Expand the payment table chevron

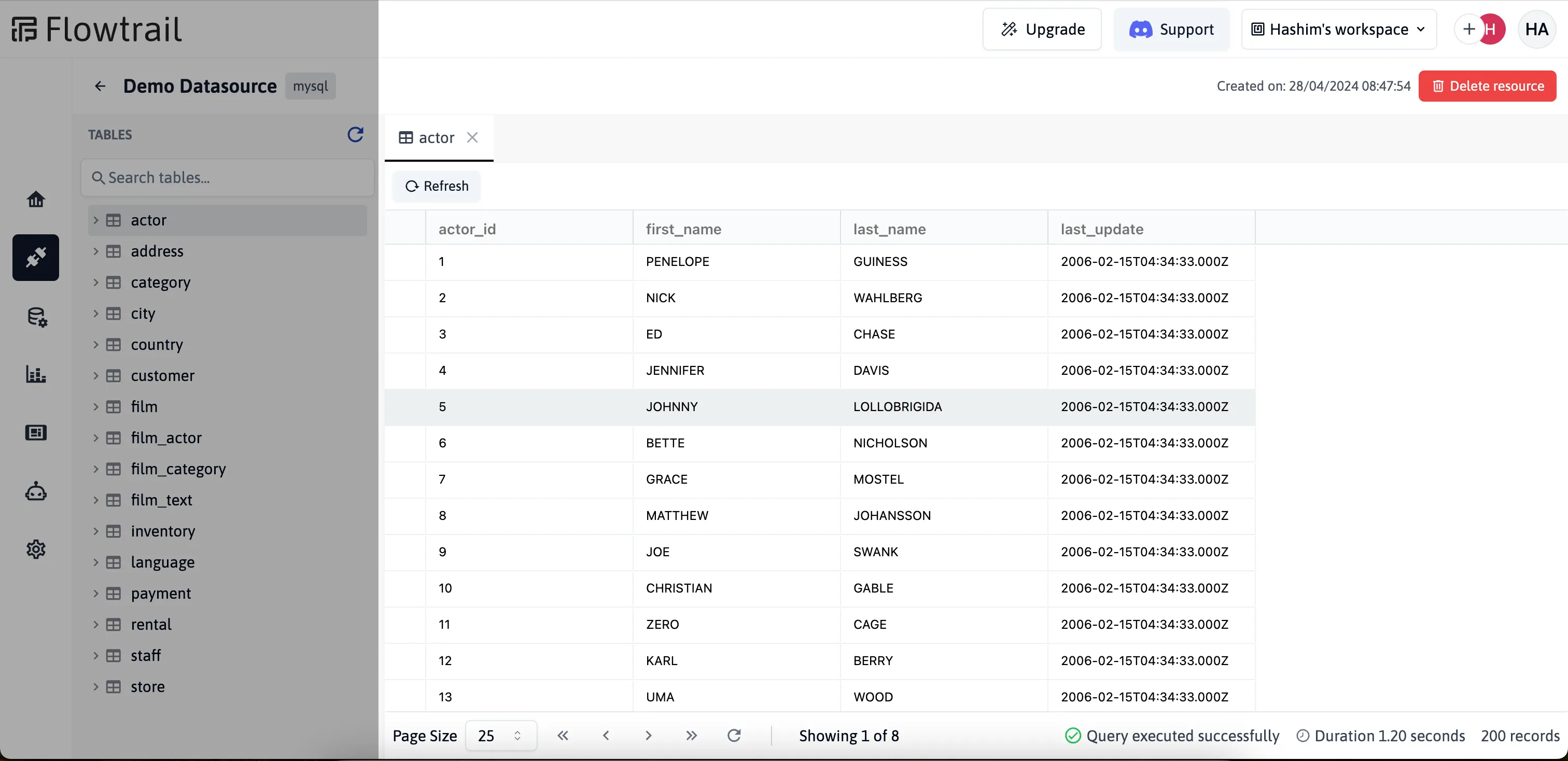coord(95,593)
